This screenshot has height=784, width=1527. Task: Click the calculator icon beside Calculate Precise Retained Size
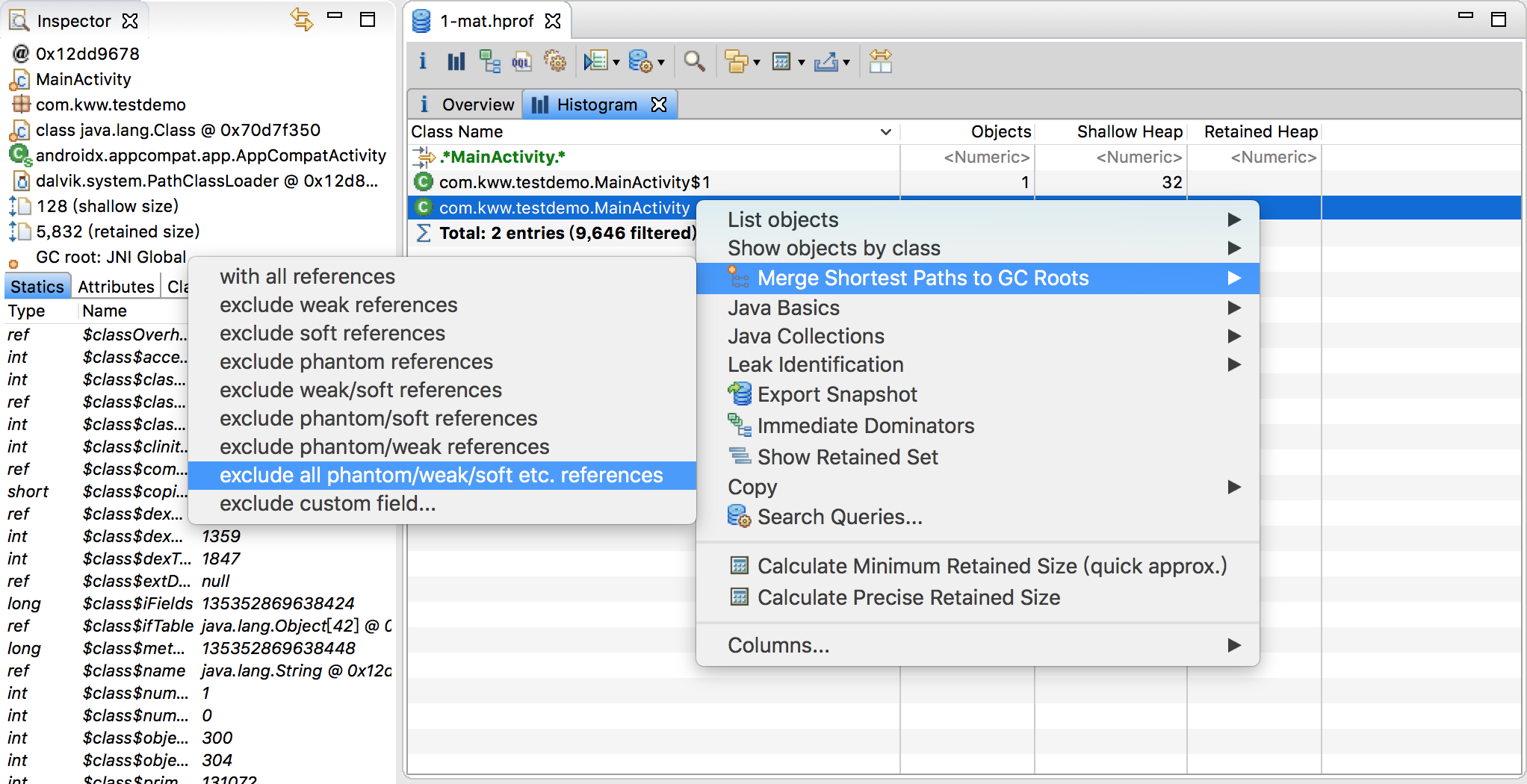(740, 597)
